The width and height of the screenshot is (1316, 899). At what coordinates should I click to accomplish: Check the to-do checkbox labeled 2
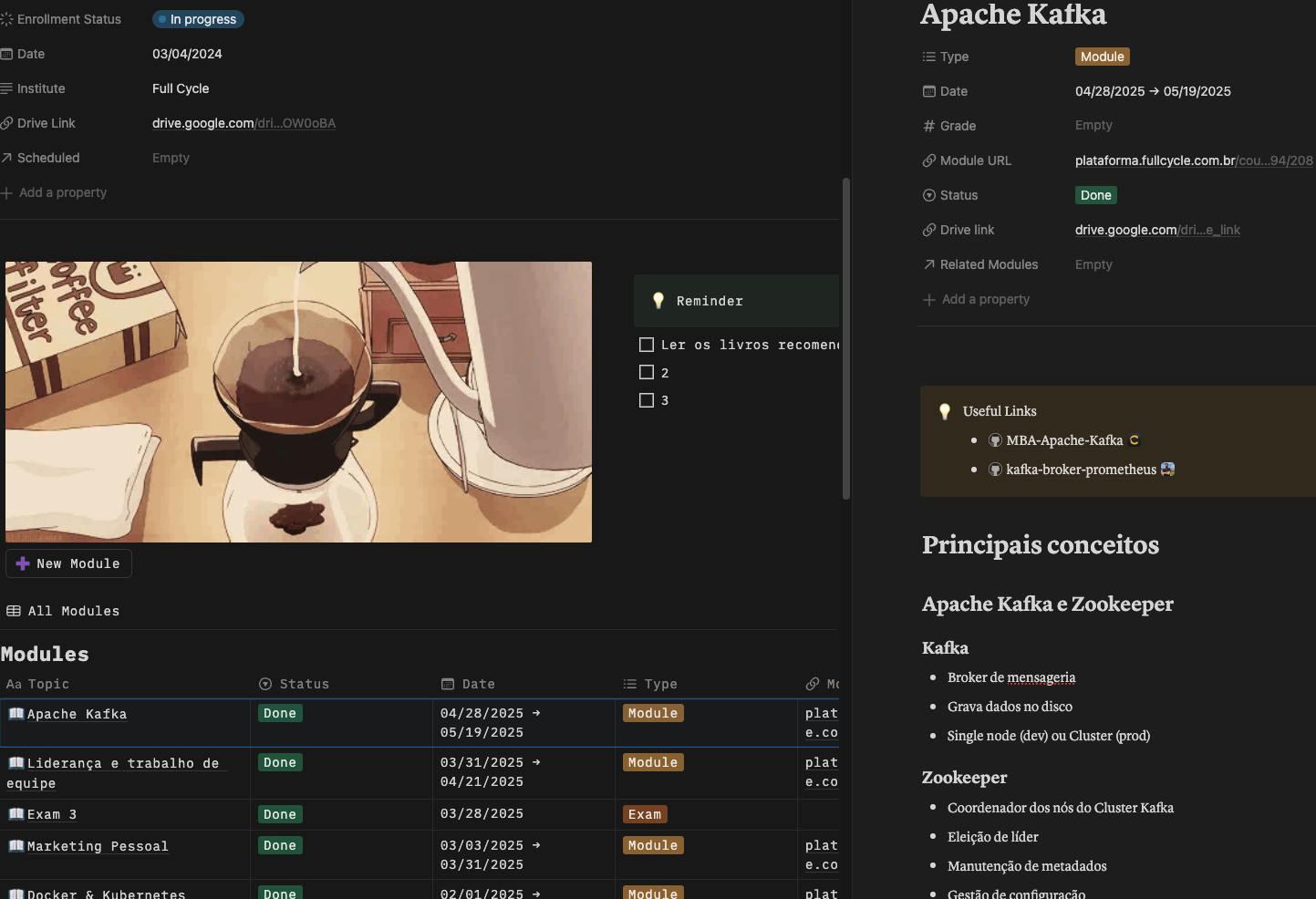click(x=647, y=372)
